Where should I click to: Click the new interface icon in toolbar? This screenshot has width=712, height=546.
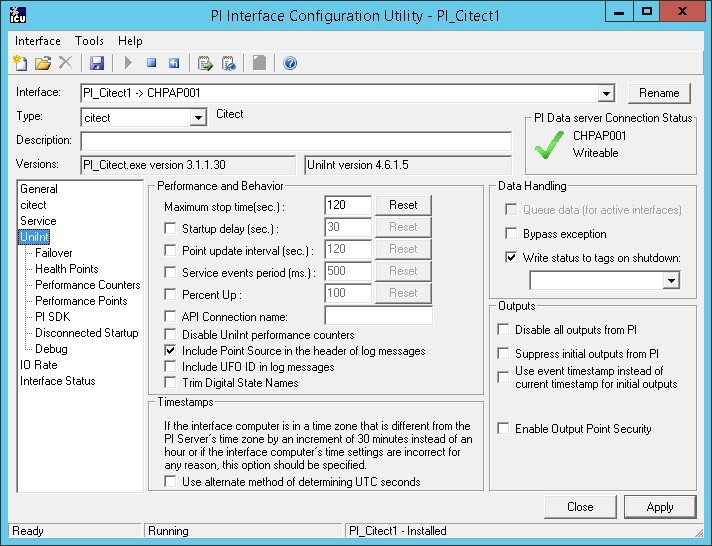tap(20, 63)
